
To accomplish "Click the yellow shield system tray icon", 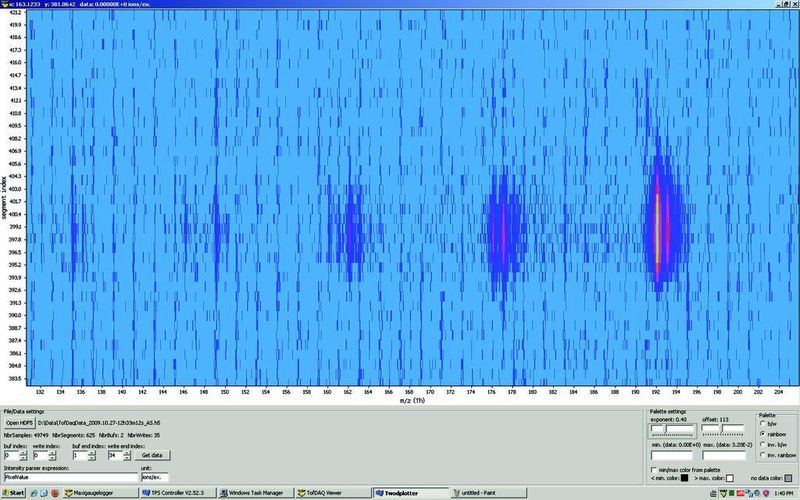I will click(x=723, y=493).
